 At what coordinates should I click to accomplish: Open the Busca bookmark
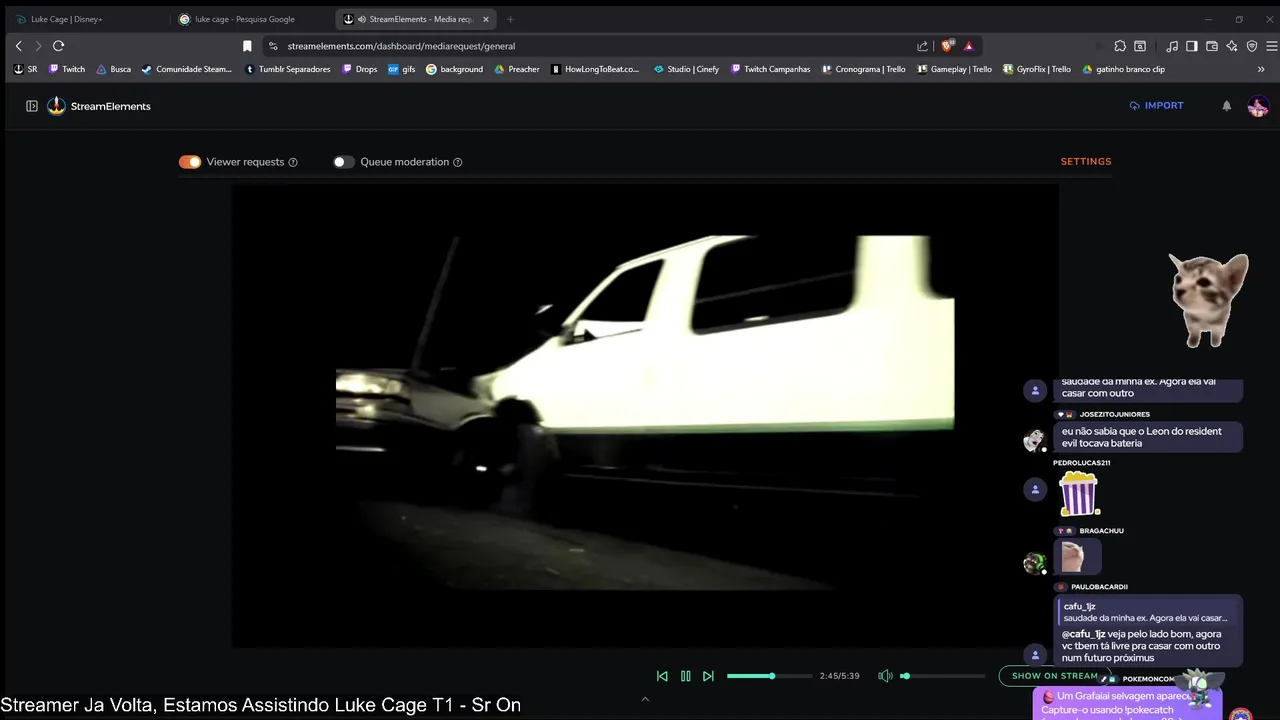114,70
